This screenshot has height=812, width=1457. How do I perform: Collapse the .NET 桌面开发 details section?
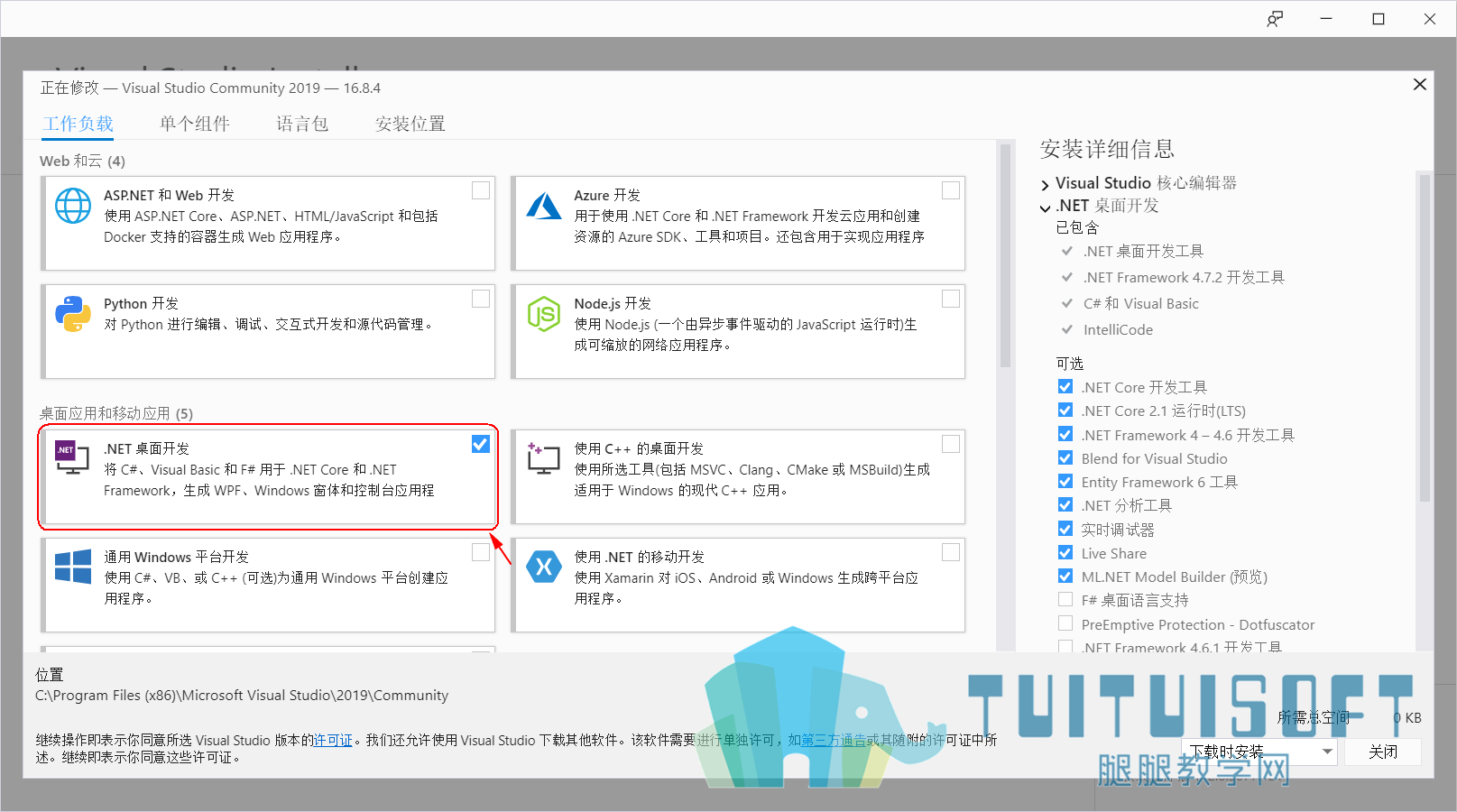click(x=1045, y=207)
